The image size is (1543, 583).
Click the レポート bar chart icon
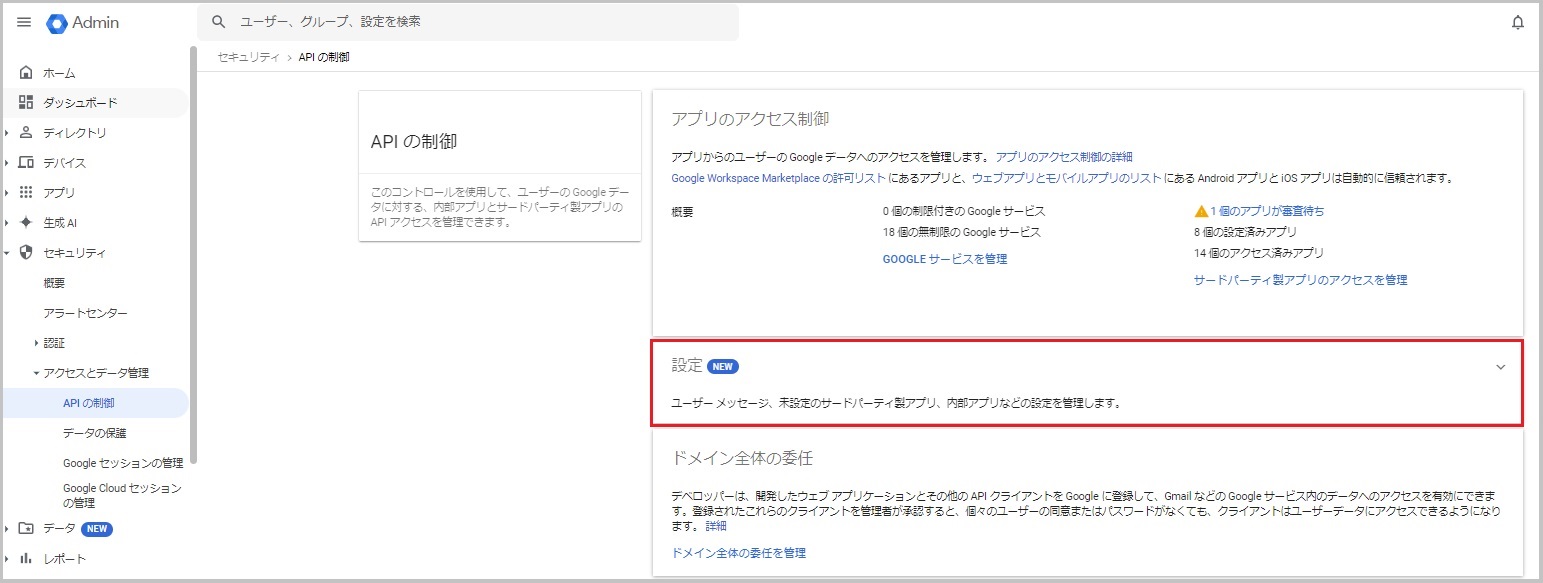[26, 559]
